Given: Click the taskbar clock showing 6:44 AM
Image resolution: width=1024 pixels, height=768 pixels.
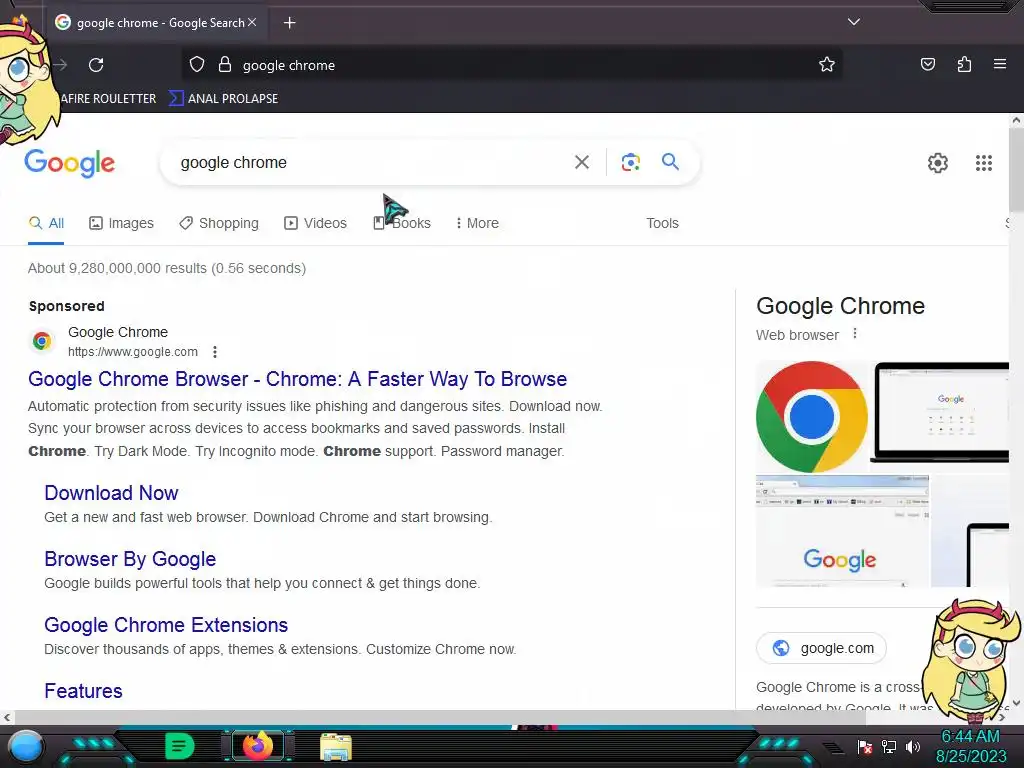Looking at the screenshot, I should (x=970, y=737).
